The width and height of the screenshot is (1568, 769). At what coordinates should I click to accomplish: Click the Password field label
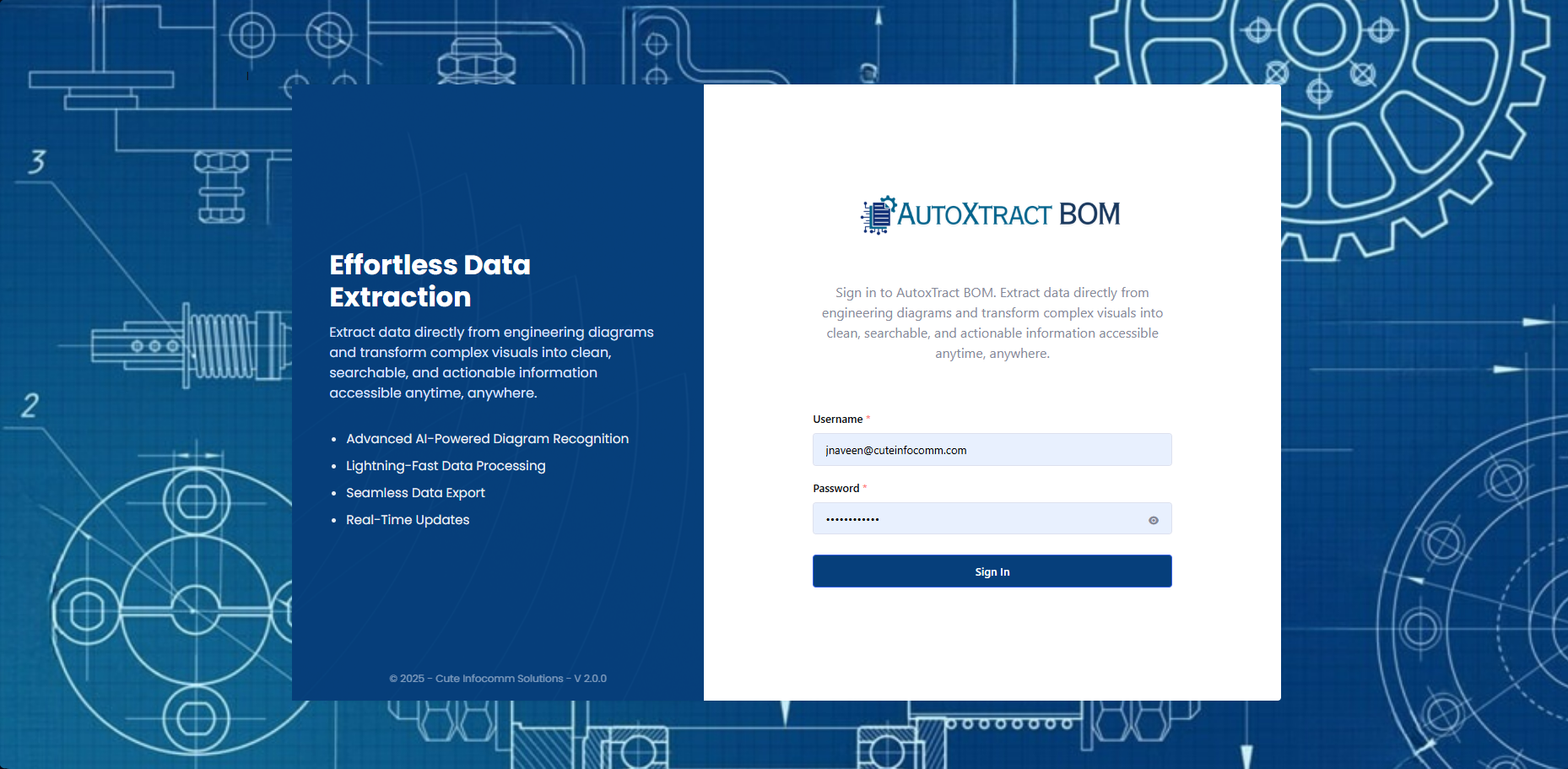[835, 489]
